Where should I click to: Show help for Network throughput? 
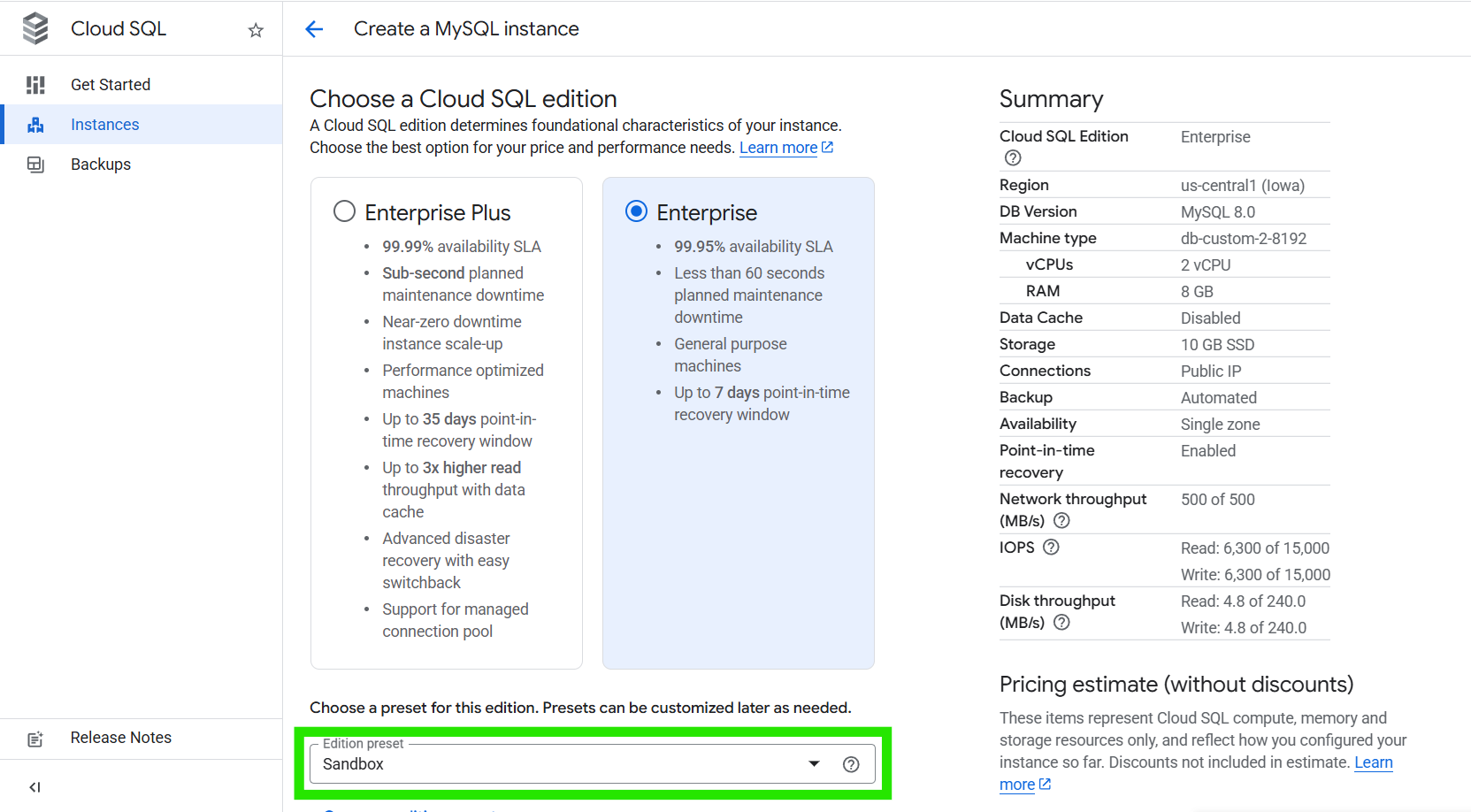click(x=1061, y=521)
